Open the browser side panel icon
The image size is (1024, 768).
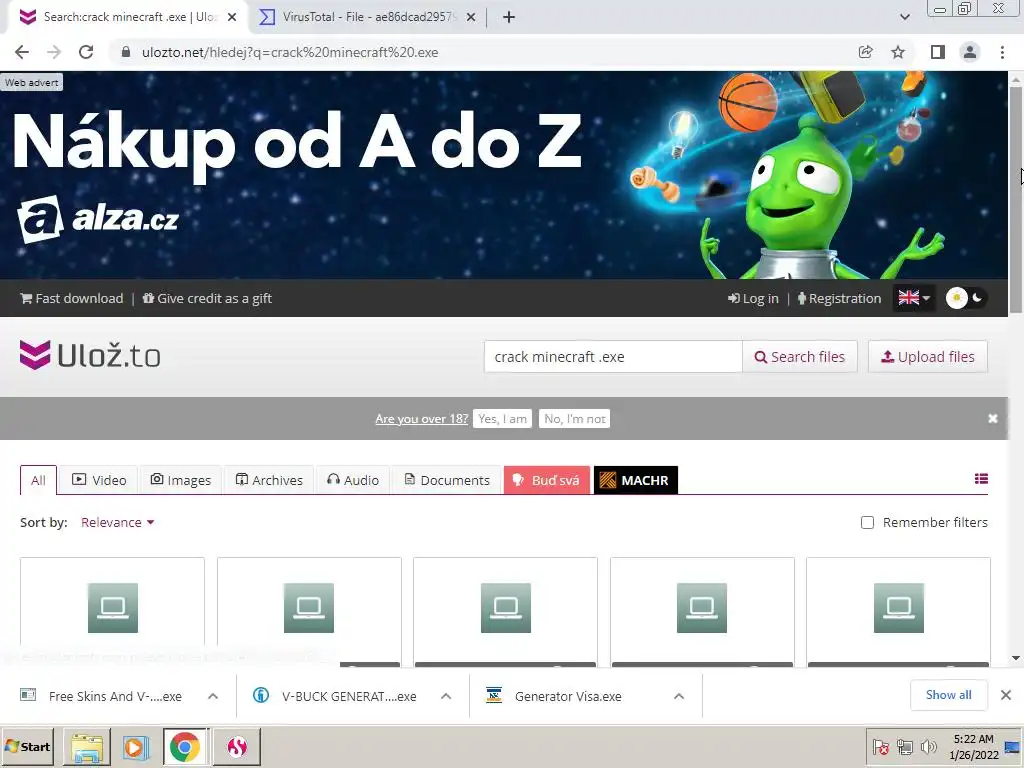[938, 52]
